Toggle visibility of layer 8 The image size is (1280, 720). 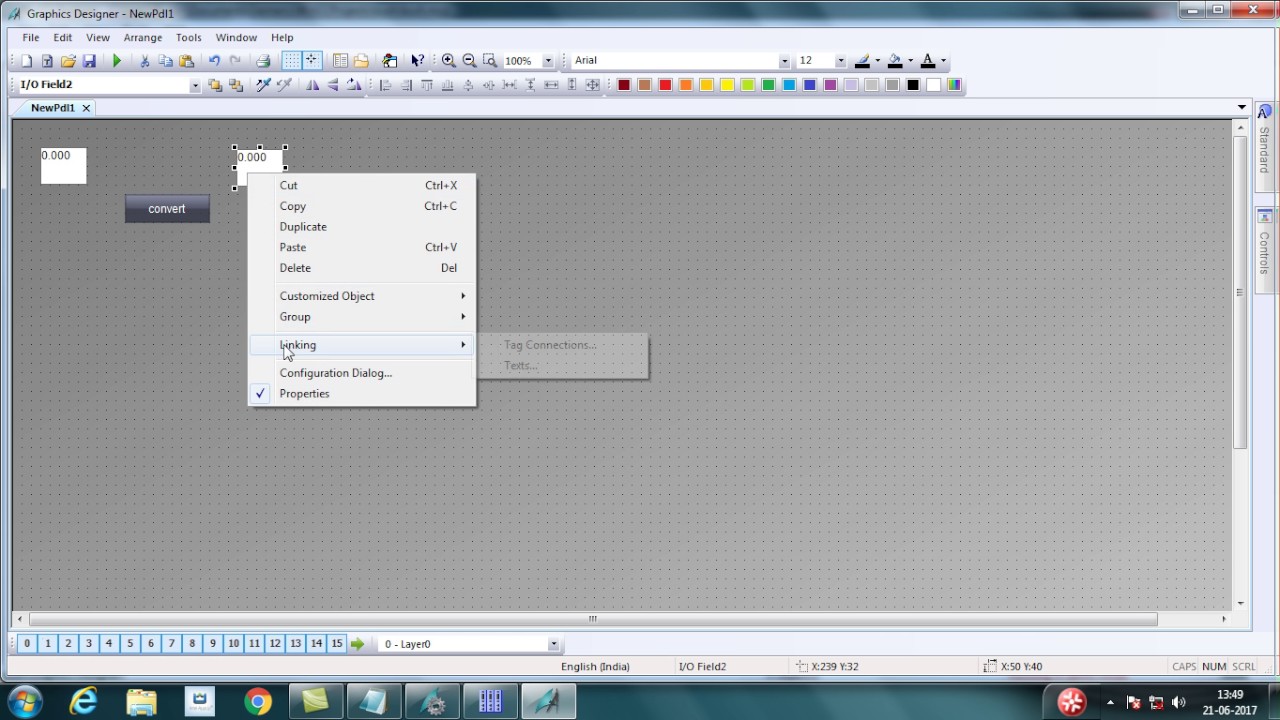click(x=192, y=644)
